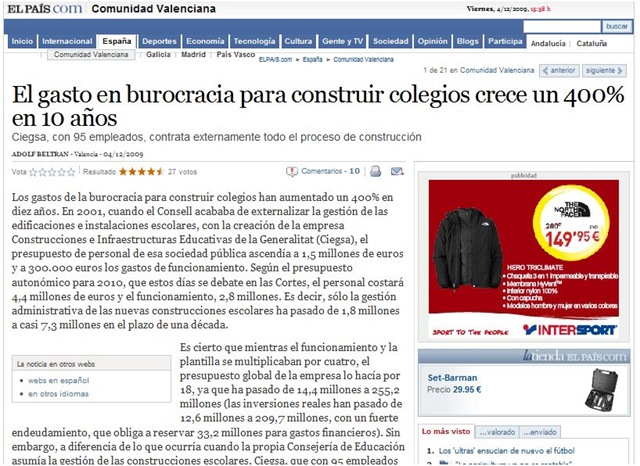Screen dimensions: 640x466
Task: Click the comments speech bubble icon
Action: click(292, 172)
